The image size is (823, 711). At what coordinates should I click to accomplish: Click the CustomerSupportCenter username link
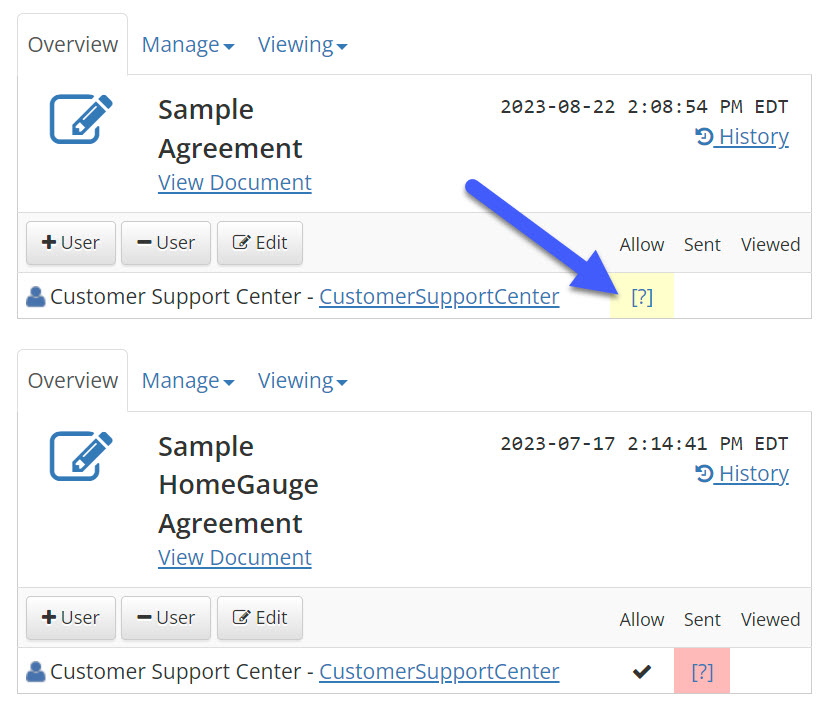pyautogui.click(x=438, y=297)
